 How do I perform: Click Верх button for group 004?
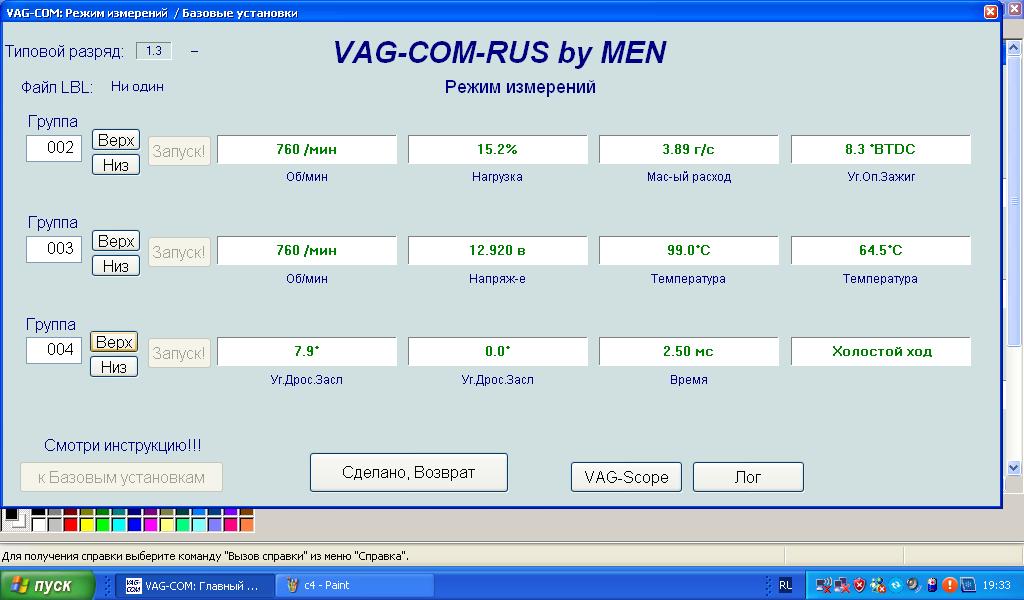point(114,342)
